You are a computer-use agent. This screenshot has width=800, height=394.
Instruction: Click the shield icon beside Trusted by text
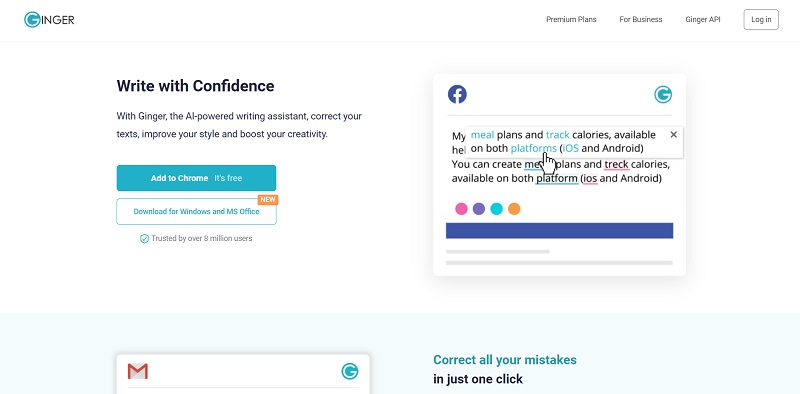click(x=144, y=238)
